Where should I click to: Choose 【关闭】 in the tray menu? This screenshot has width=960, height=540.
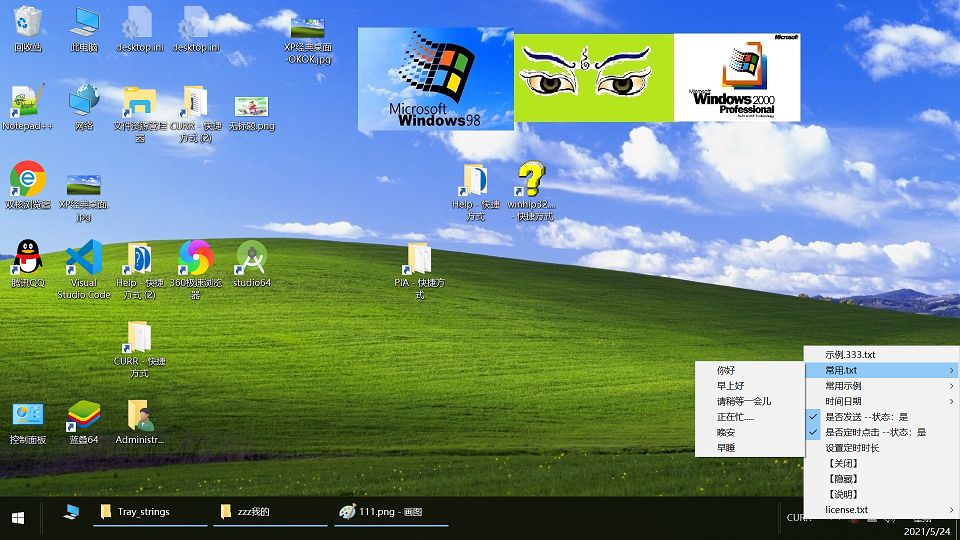pos(882,463)
